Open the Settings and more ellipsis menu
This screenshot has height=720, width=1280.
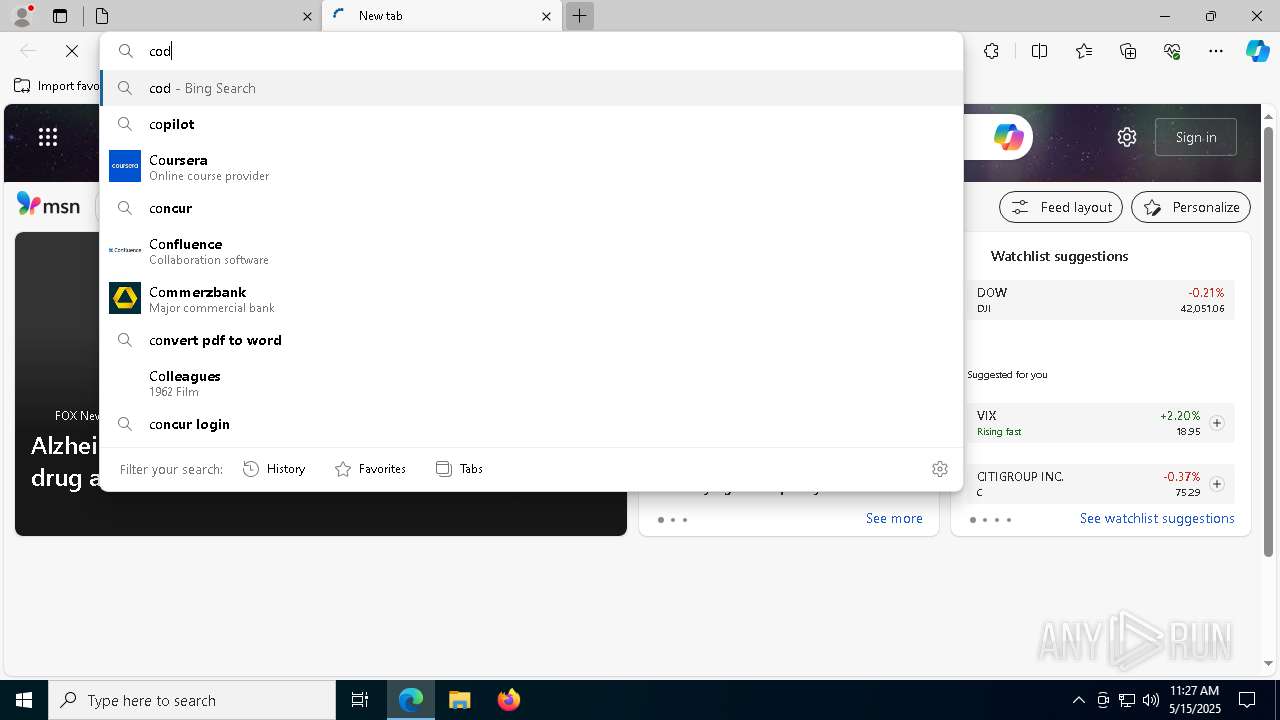1216,51
